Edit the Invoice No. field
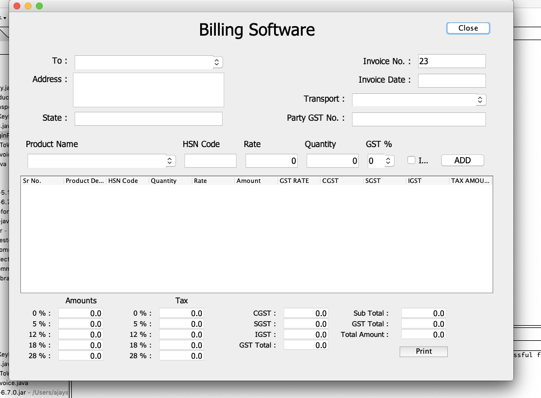Screen dimensions: 541x398 coord(452,61)
